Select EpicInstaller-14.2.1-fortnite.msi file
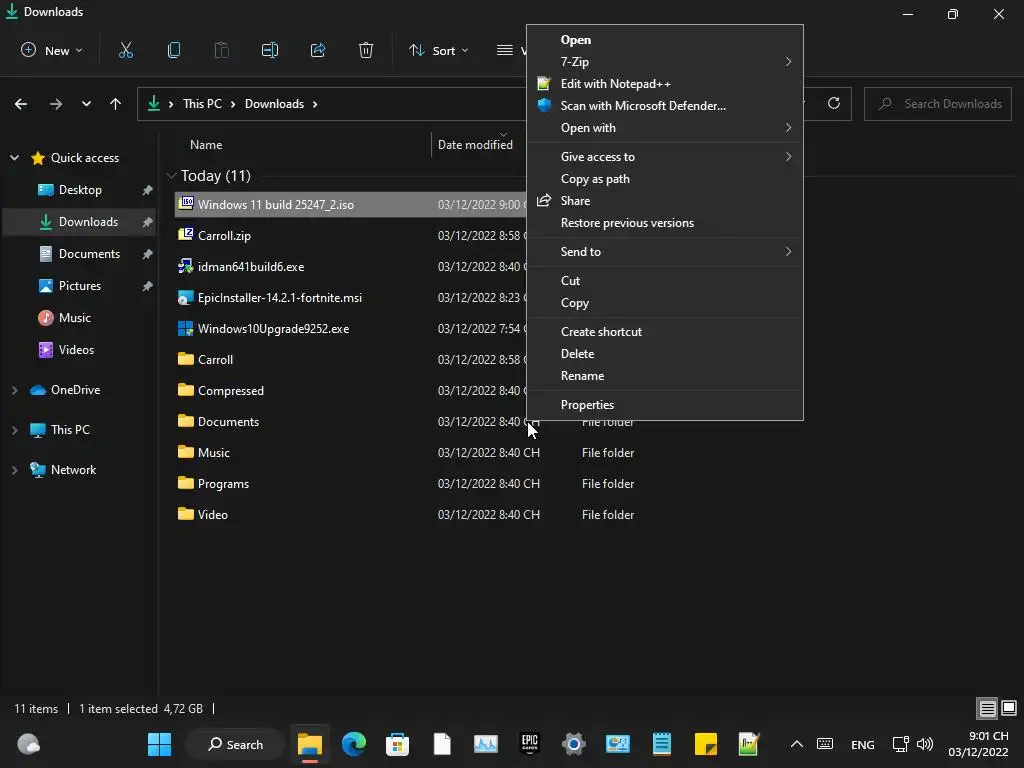This screenshot has width=1024, height=768. click(x=280, y=298)
